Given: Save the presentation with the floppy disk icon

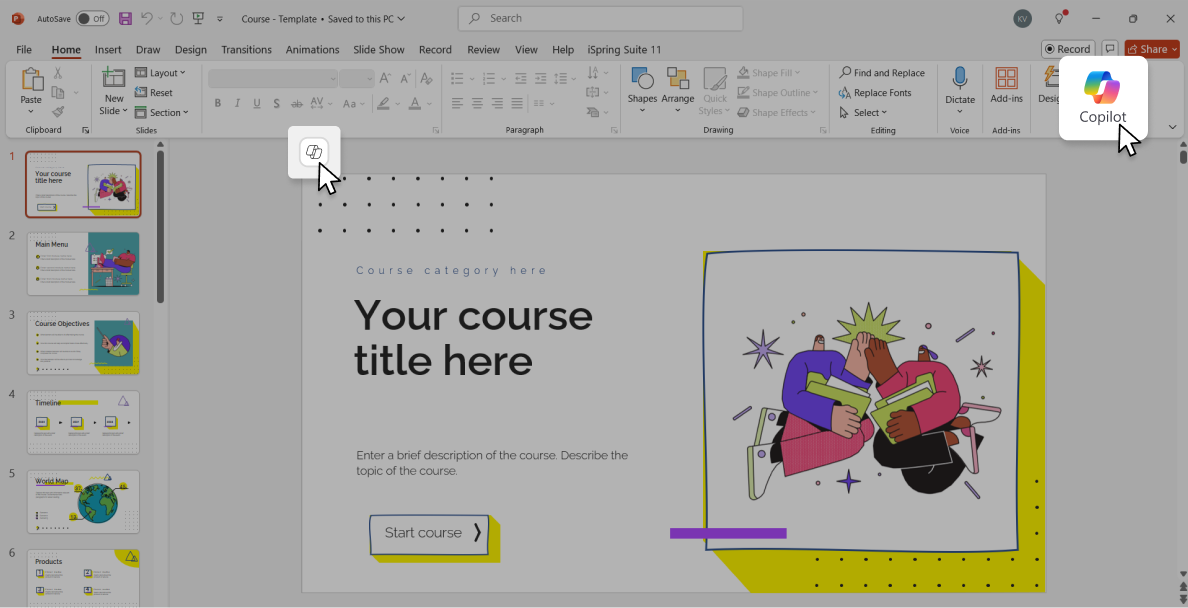Looking at the screenshot, I should (125, 18).
